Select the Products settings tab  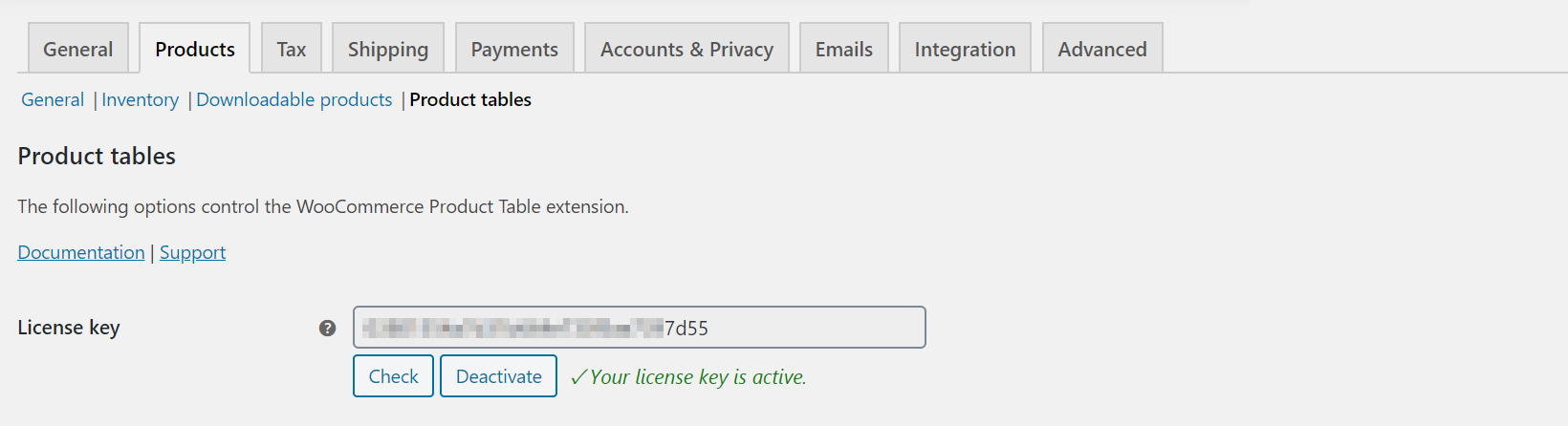[x=195, y=49]
